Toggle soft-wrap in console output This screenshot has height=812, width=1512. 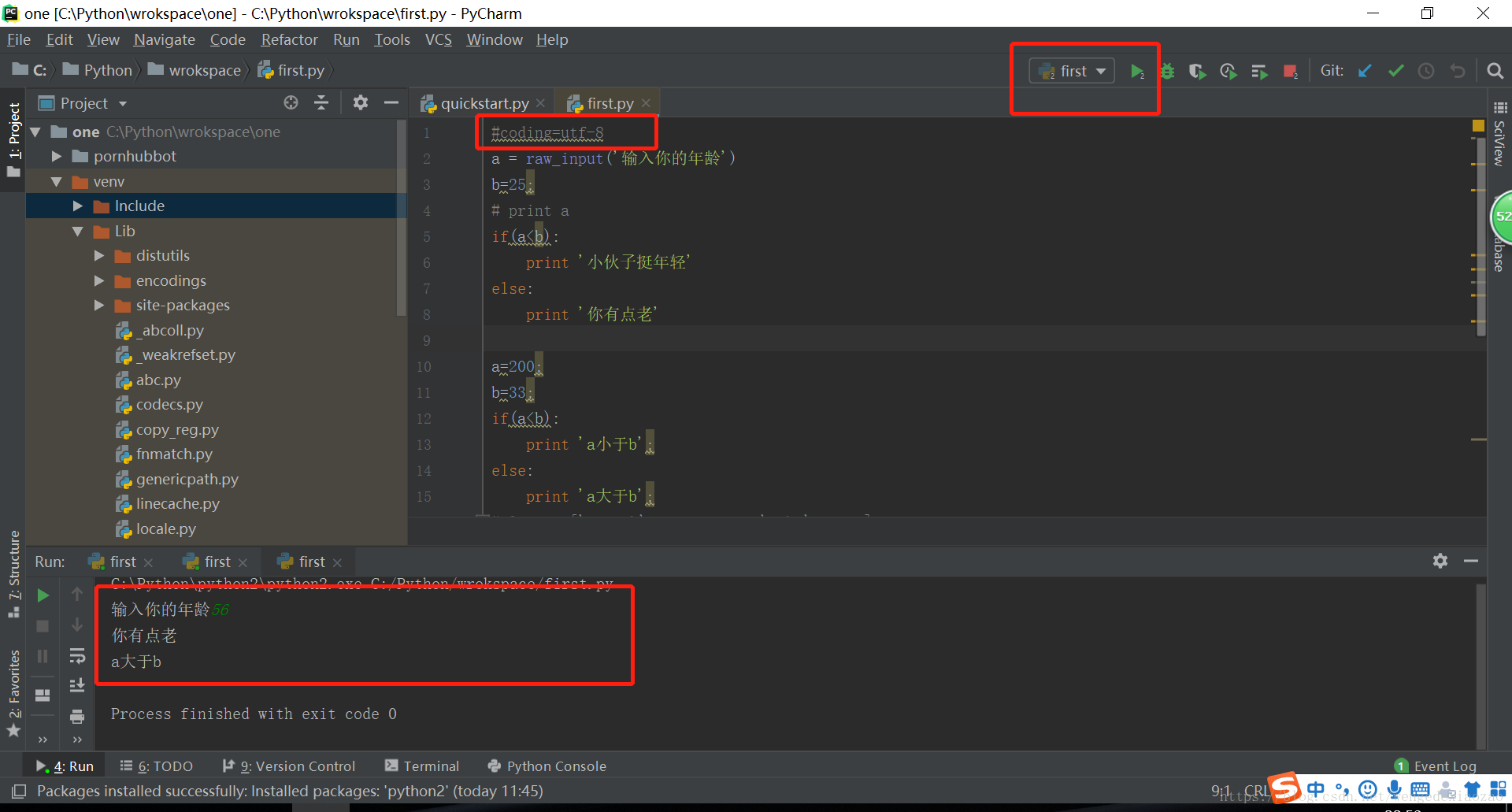[x=76, y=655]
